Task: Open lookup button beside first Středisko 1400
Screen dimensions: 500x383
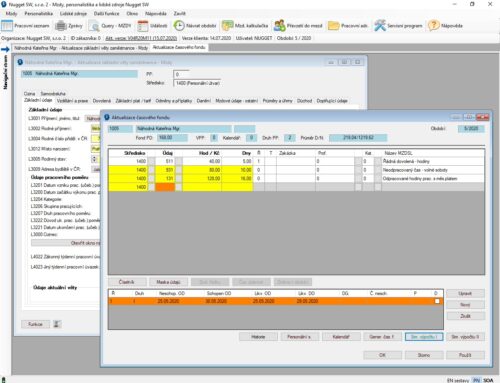Action: click(151, 161)
